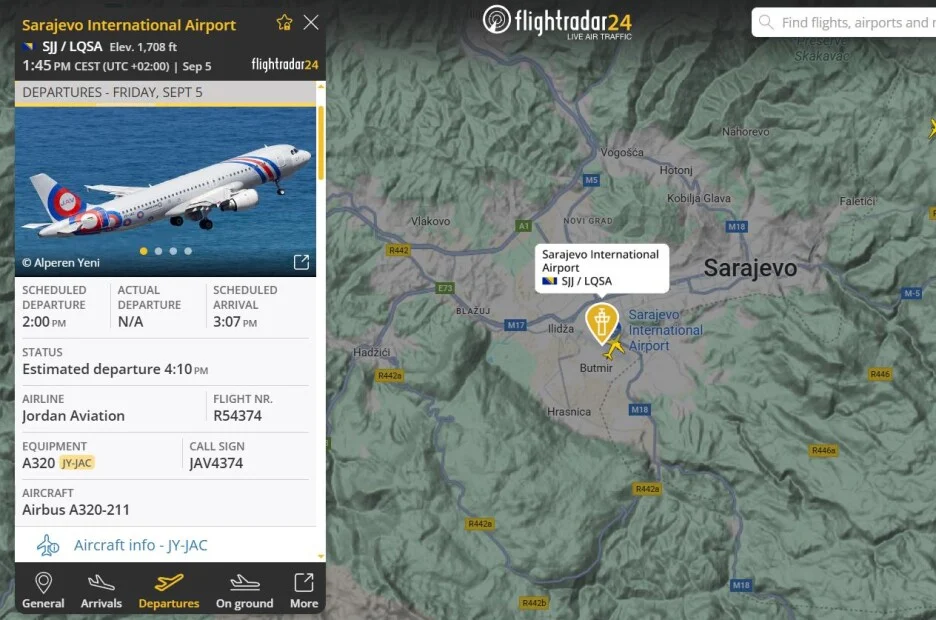The height and width of the screenshot is (620, 936).
Task: Select the first photo carousel dot
Action: click(144, 251)
